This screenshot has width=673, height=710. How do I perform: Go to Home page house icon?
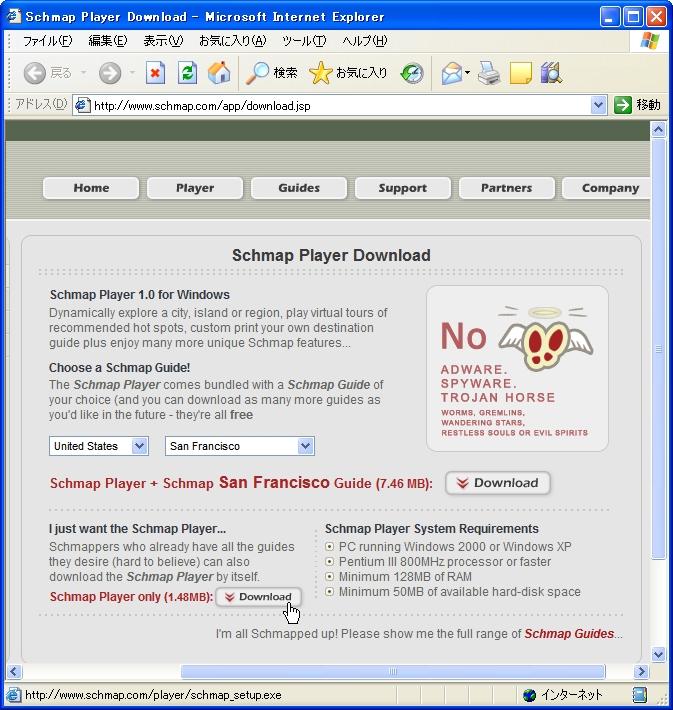(219, 72)
